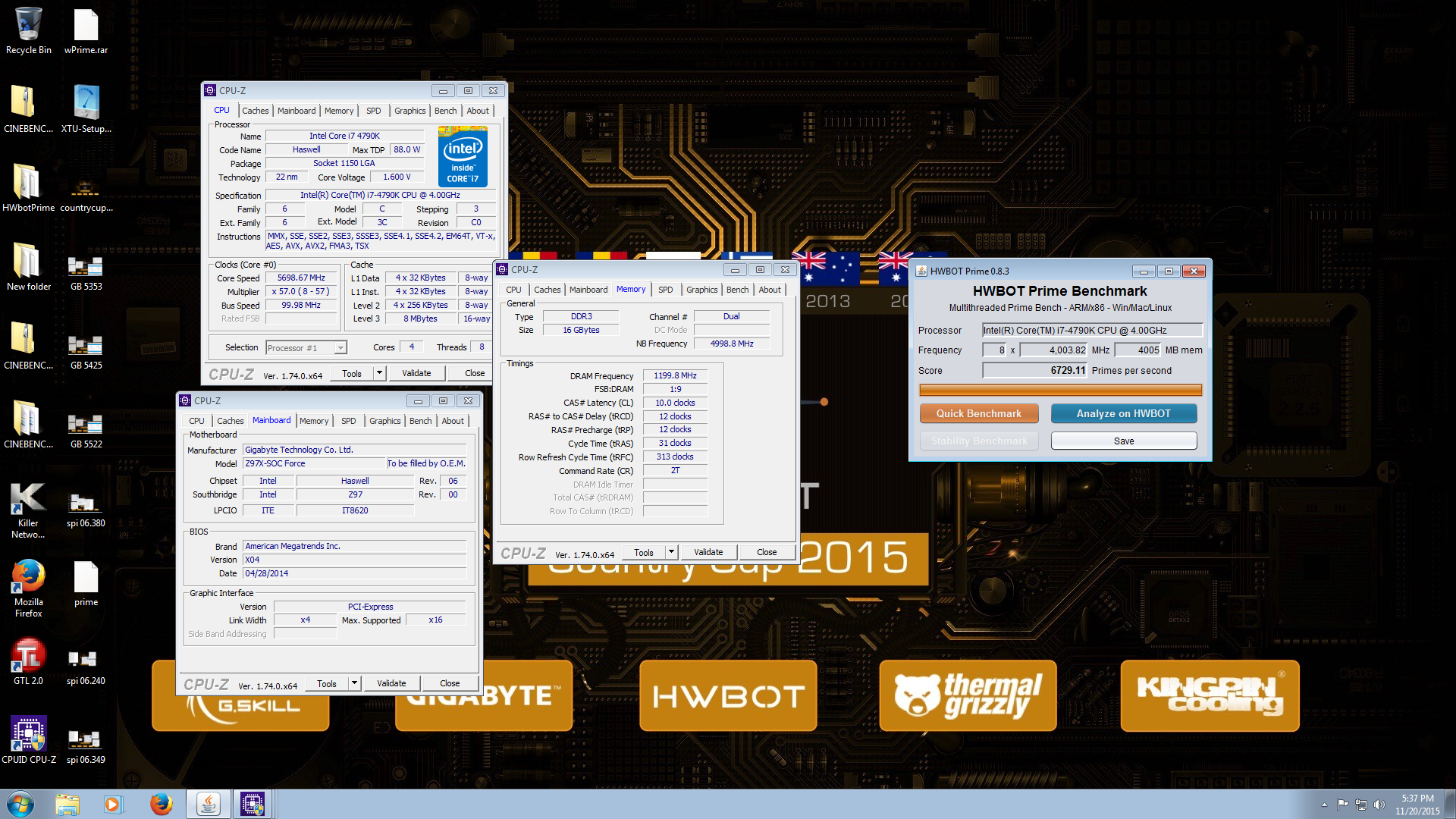Click Tools button in Mainboard CPU-Z window

pos(327,683)
